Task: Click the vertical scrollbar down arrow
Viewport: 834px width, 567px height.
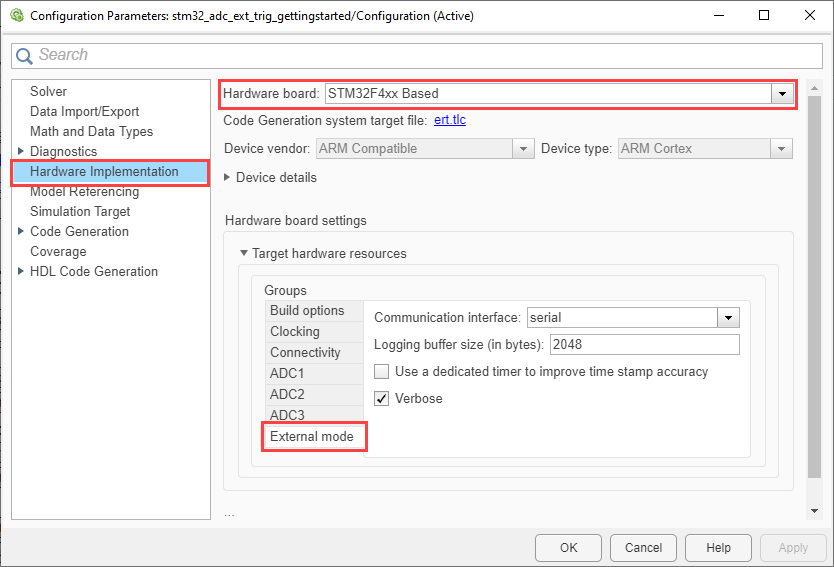Action: pyautogui.click(x=815, y=511)
